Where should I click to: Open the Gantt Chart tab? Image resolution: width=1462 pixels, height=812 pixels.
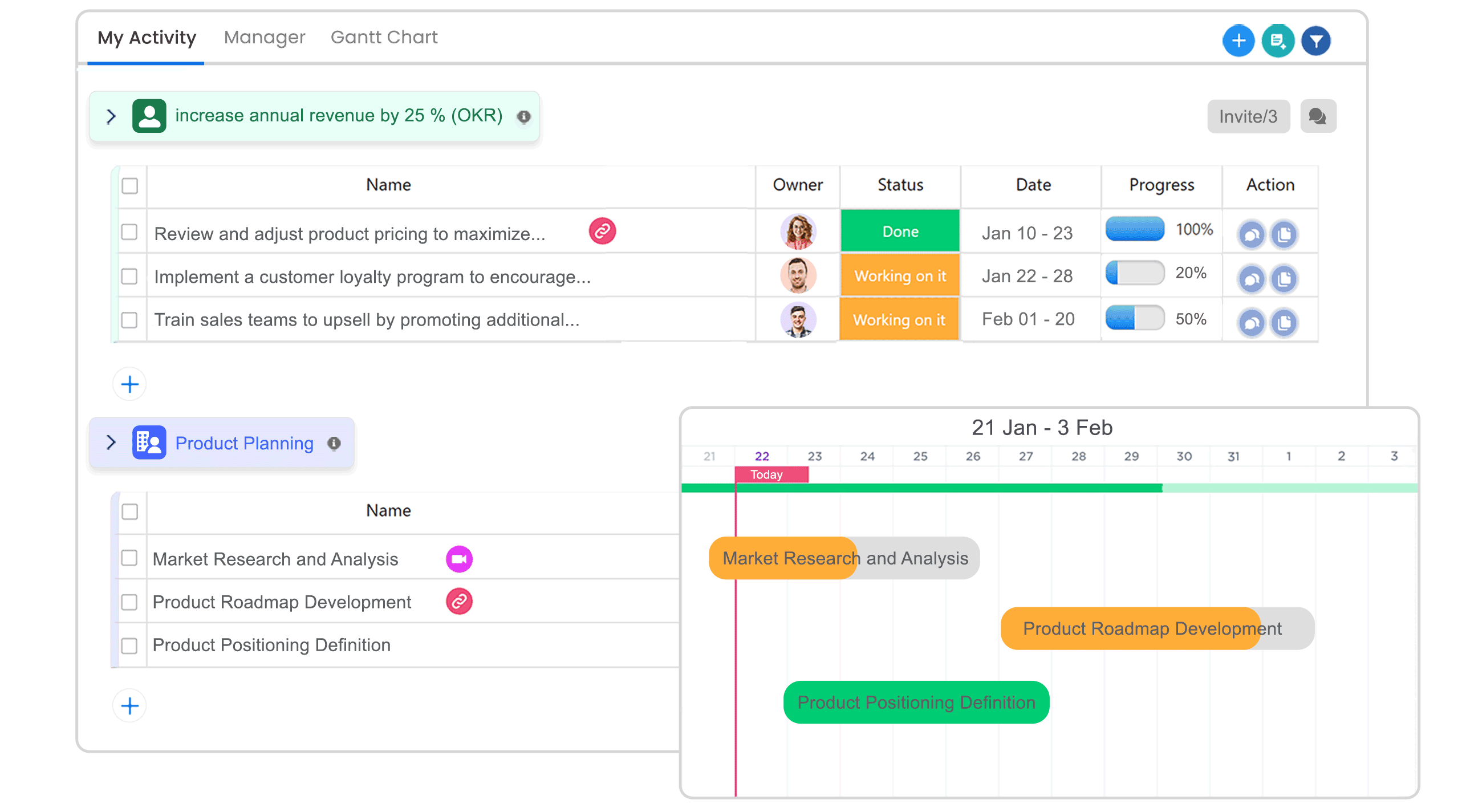[384, 38]
